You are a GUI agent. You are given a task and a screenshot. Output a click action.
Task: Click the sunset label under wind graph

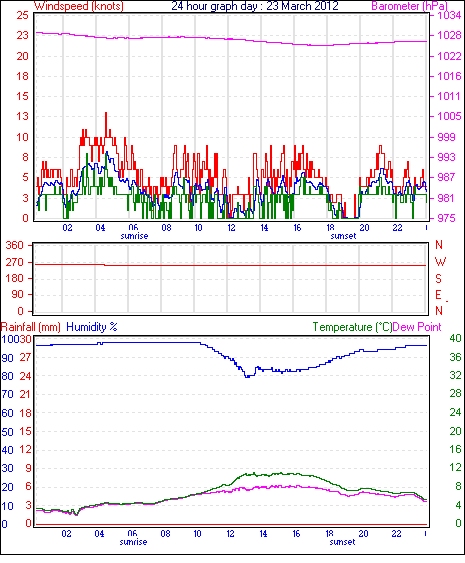(343, 236)
